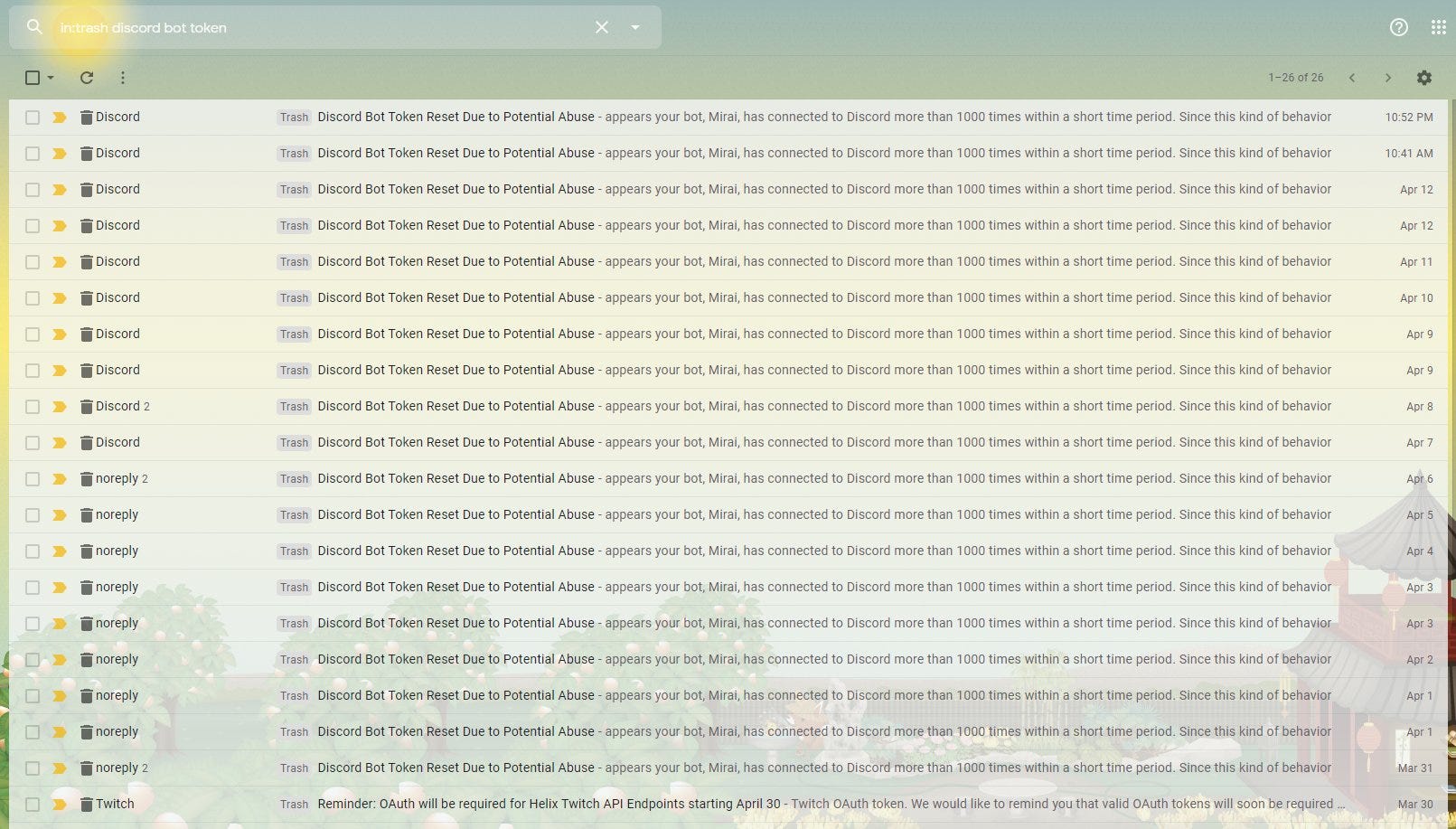Select the Discord email received at 10:52 PM
Viewport: 1456px width, 829px height.
(33, 118)
